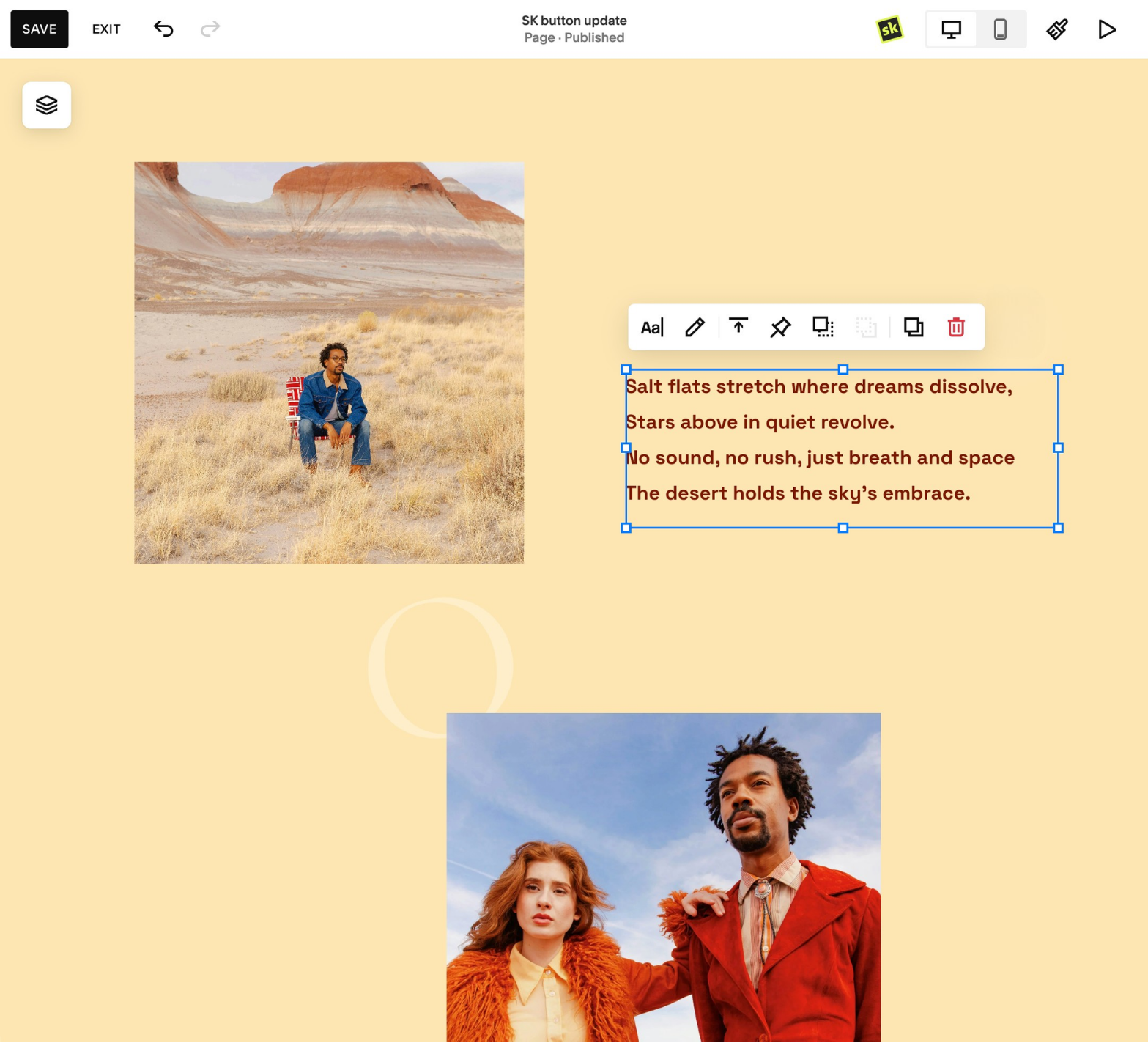
Task: Click the pin icon in toolbar
Action: point(780,327)
